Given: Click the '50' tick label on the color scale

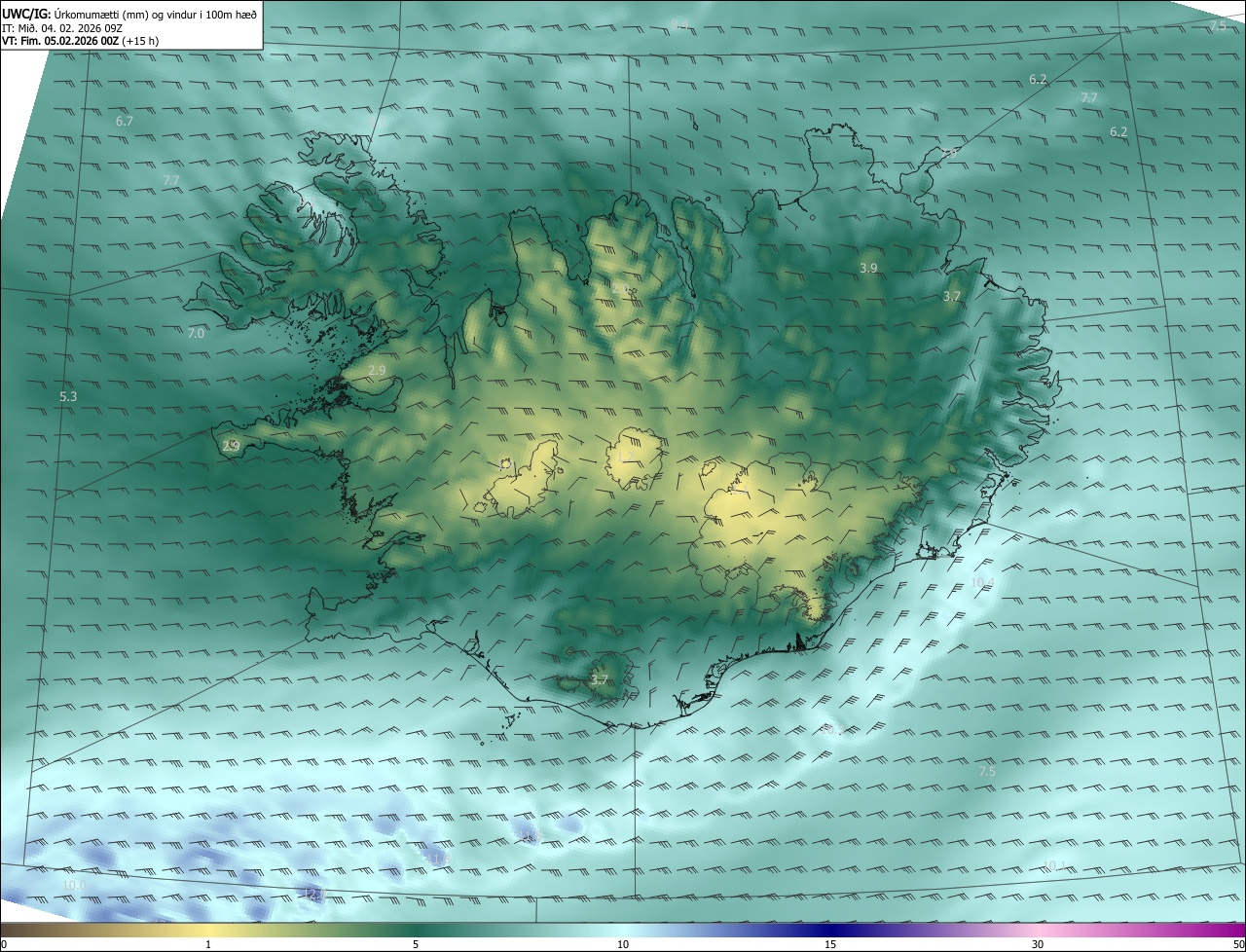Looking at the screenshot, I should pyautogui.click(x=1238, y=944).
